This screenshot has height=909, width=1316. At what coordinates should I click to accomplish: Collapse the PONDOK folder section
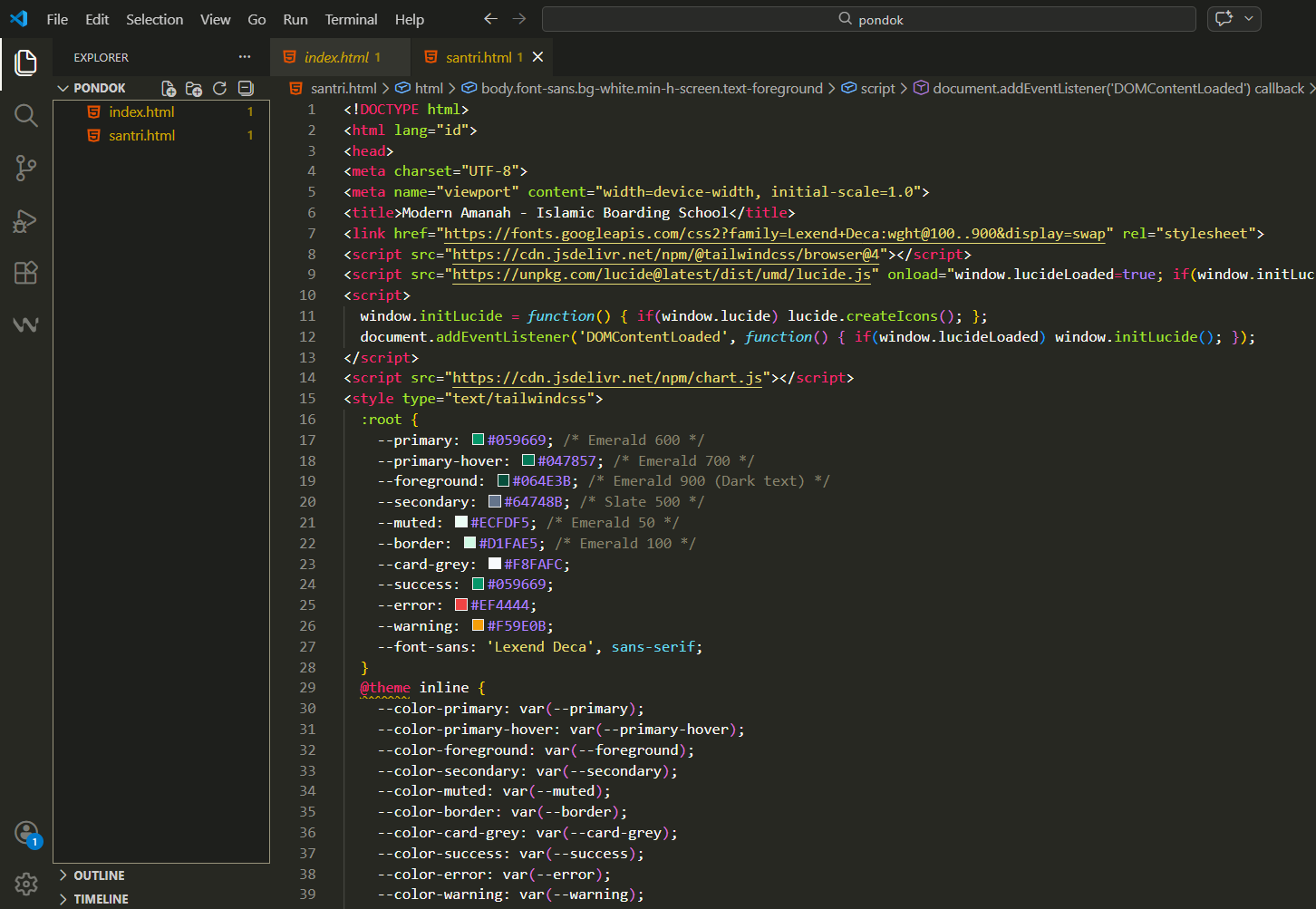(63, 88)
